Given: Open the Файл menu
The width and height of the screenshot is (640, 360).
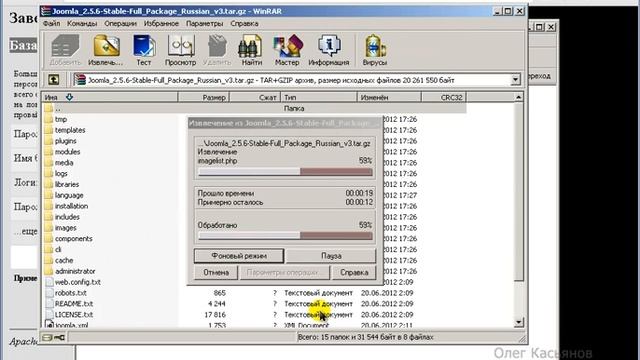Looking at the screenshot, I should coord(51,24).
